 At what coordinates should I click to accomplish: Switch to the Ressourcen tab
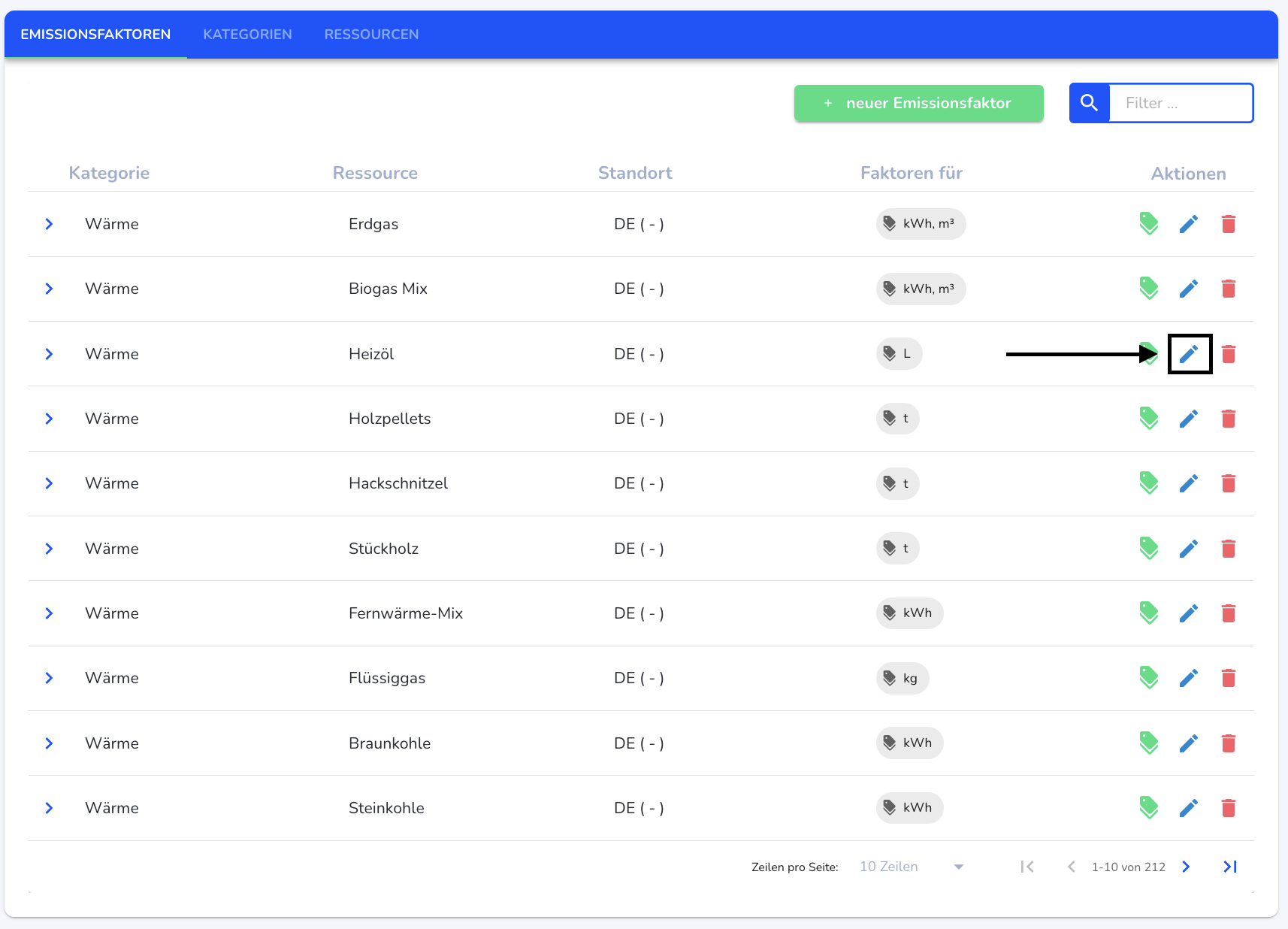(x=371, y=35)
